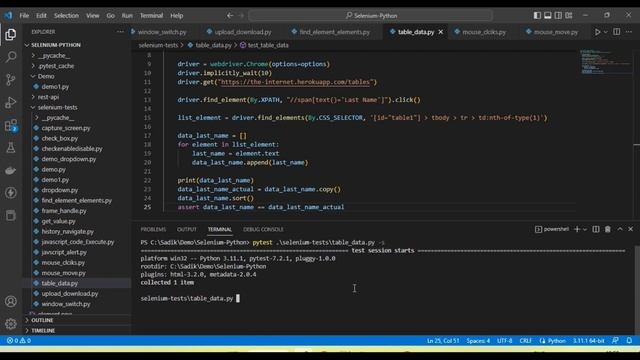The height and width of the screenshot is (360, 640).
Task: Create new terminal with plus icon
Action: coord(577,229)
